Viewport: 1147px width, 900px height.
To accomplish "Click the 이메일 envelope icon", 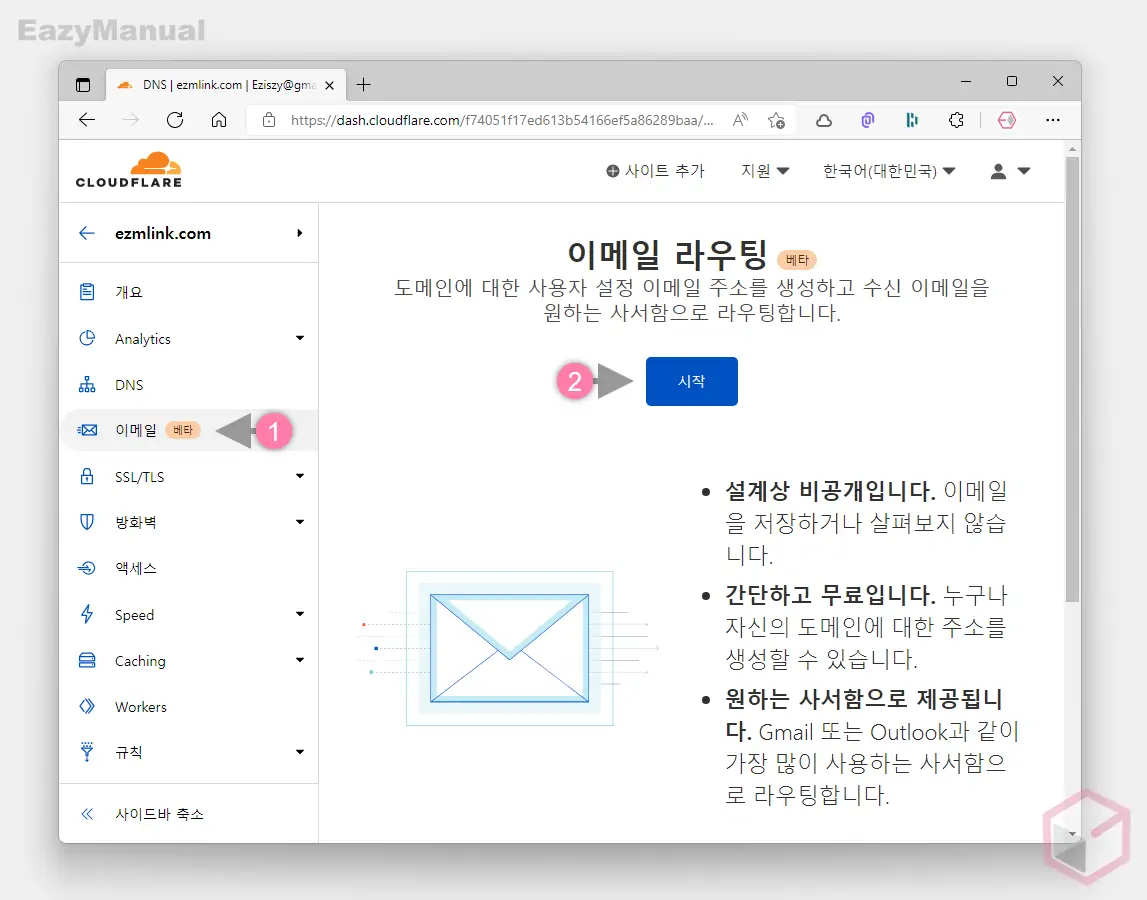I will [88, 429].
